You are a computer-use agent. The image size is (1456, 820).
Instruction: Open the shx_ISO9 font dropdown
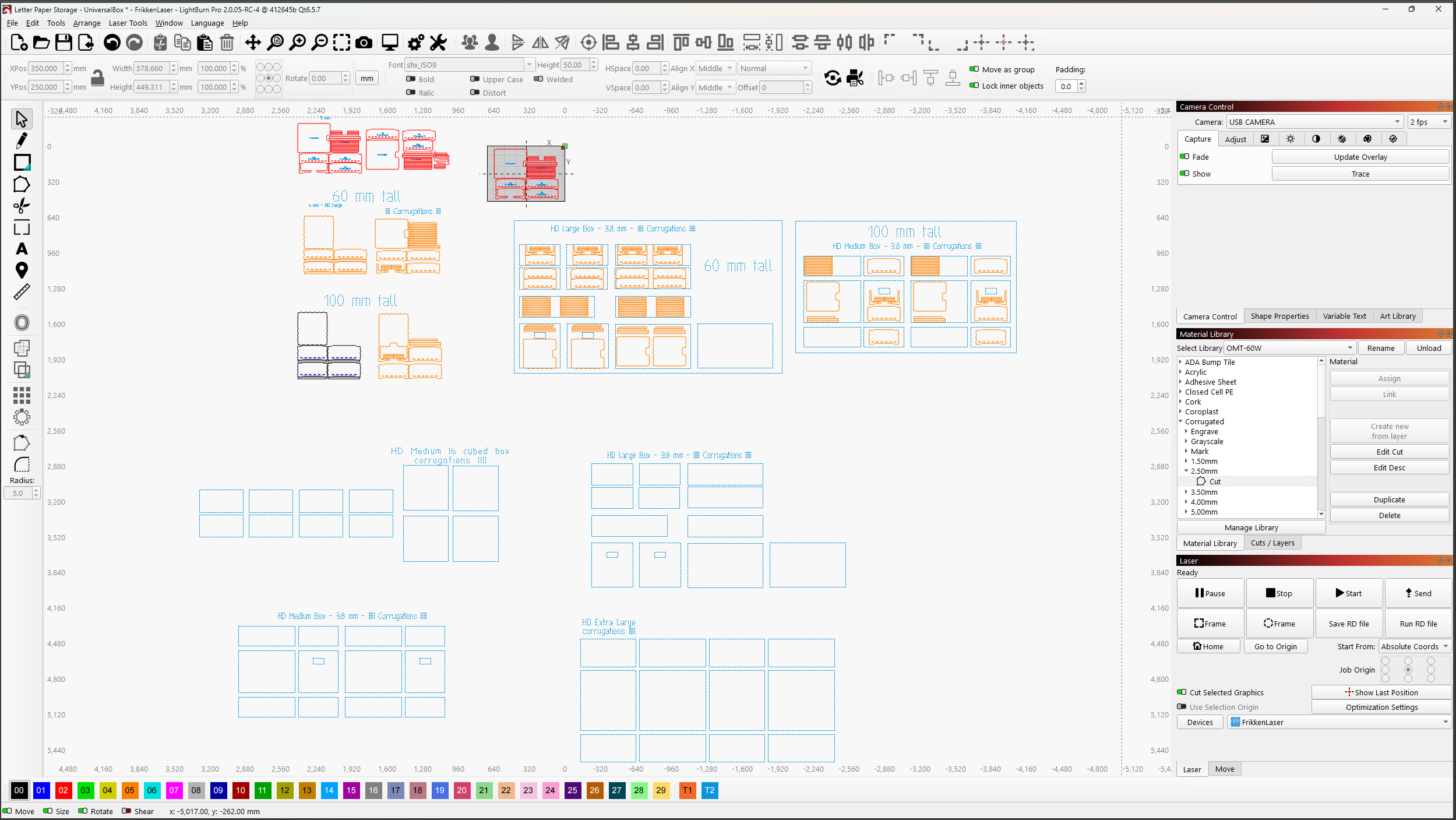click(528, 64)
